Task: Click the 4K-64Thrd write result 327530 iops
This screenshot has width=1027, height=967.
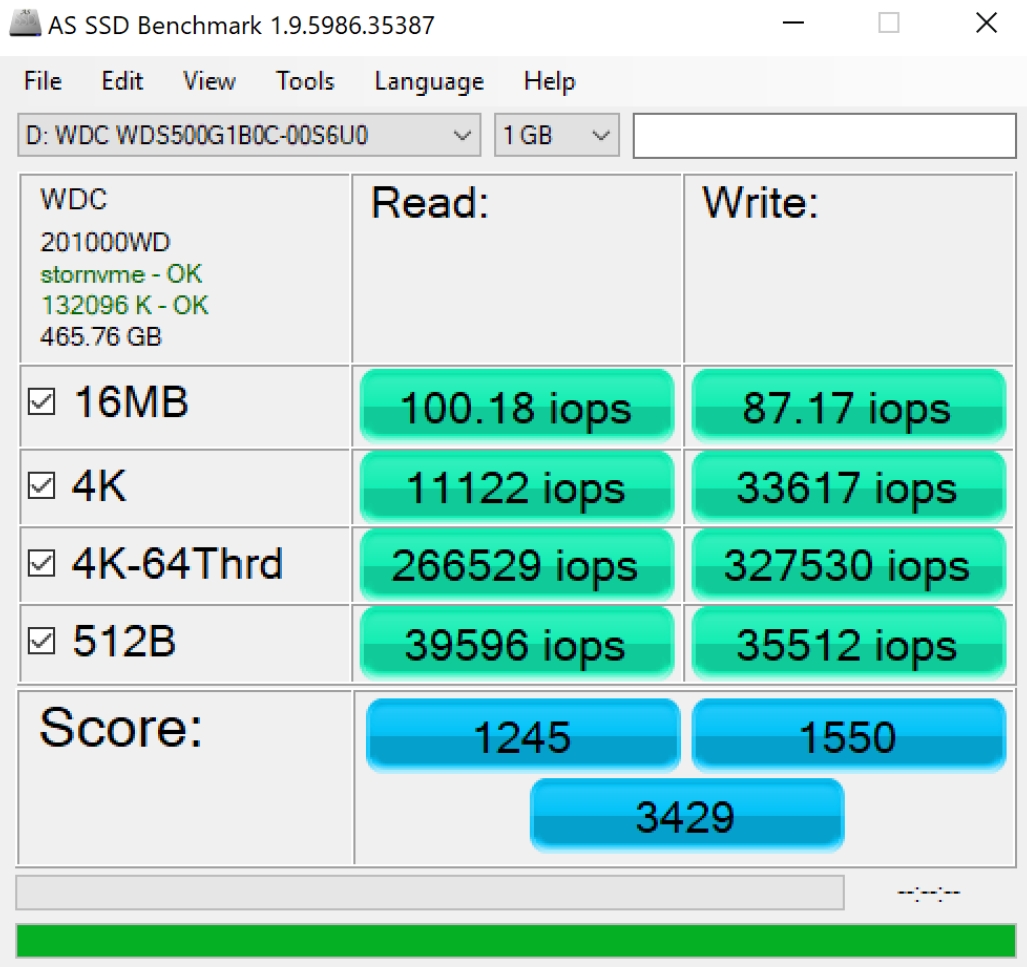Action: [x=848, y=565]
